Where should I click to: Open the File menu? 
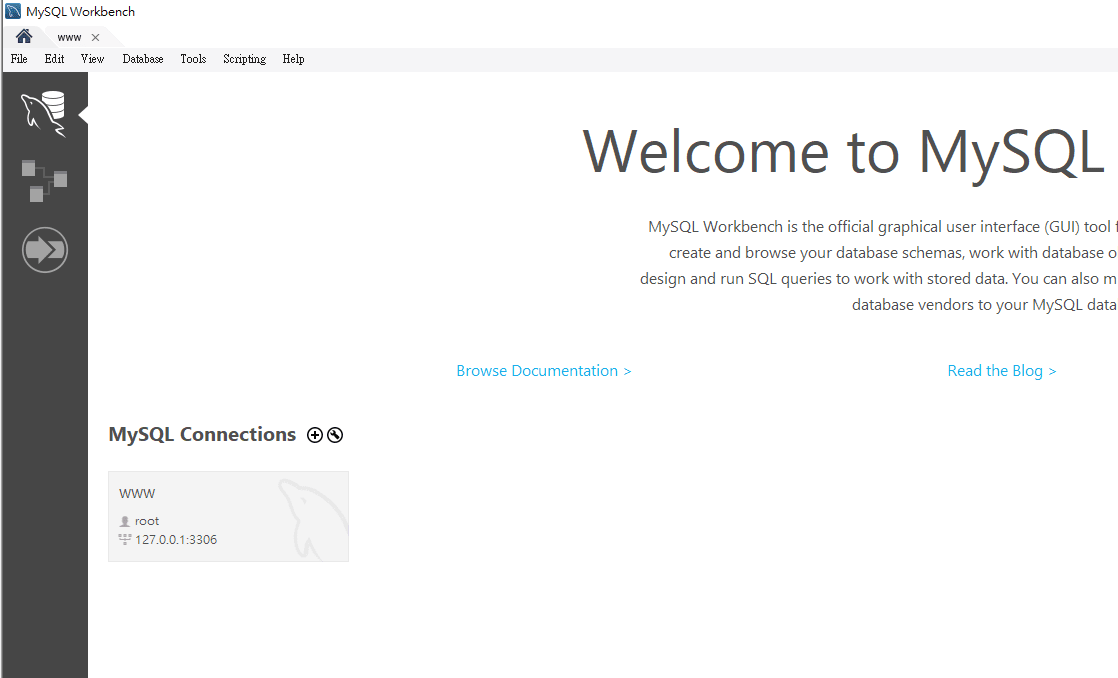click(x=19, y=59)
